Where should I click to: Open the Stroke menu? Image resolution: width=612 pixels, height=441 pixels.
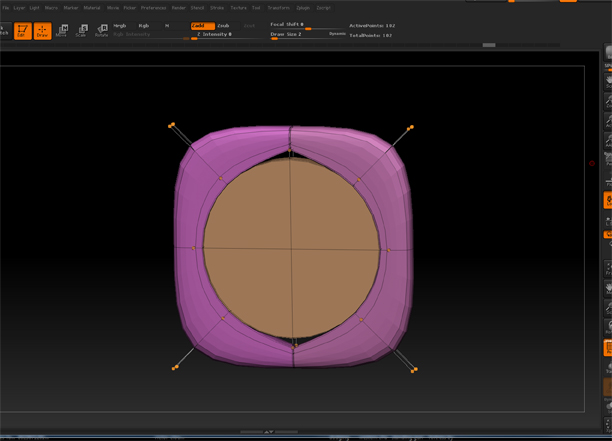(217, 8)
